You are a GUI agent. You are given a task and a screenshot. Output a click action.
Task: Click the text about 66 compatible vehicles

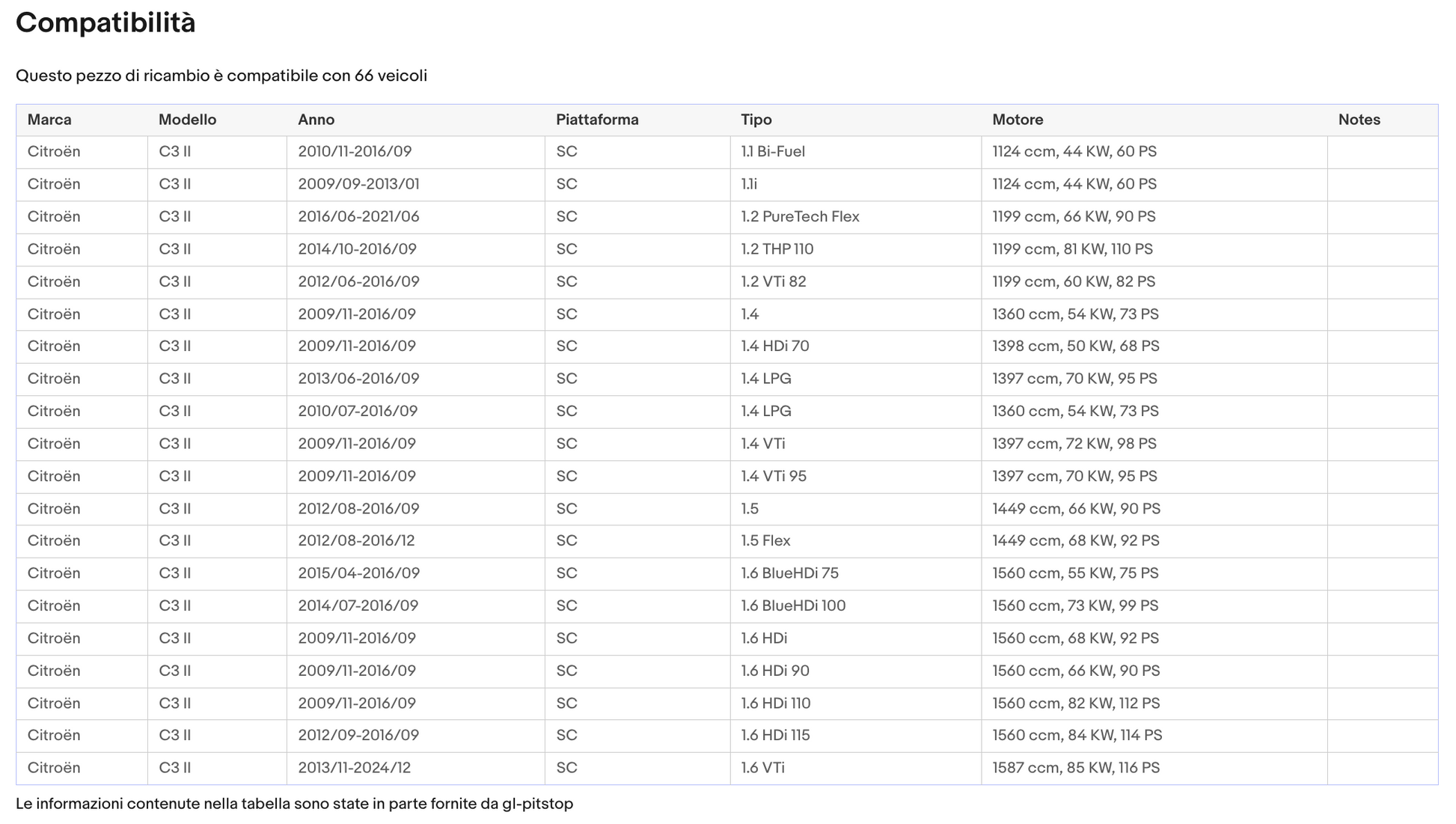click(221, 76)
